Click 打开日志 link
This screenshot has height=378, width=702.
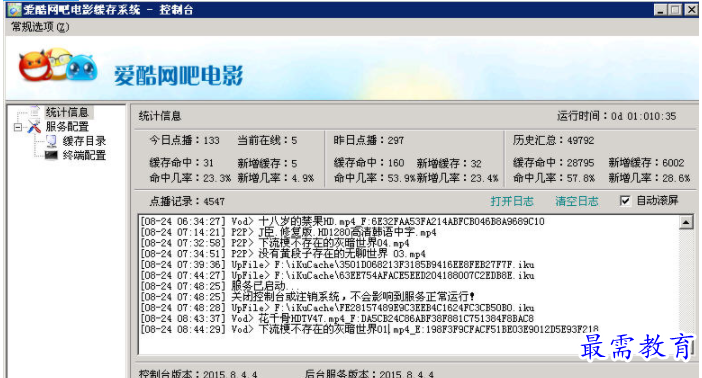pyautogui.click(x=512, y=201)
